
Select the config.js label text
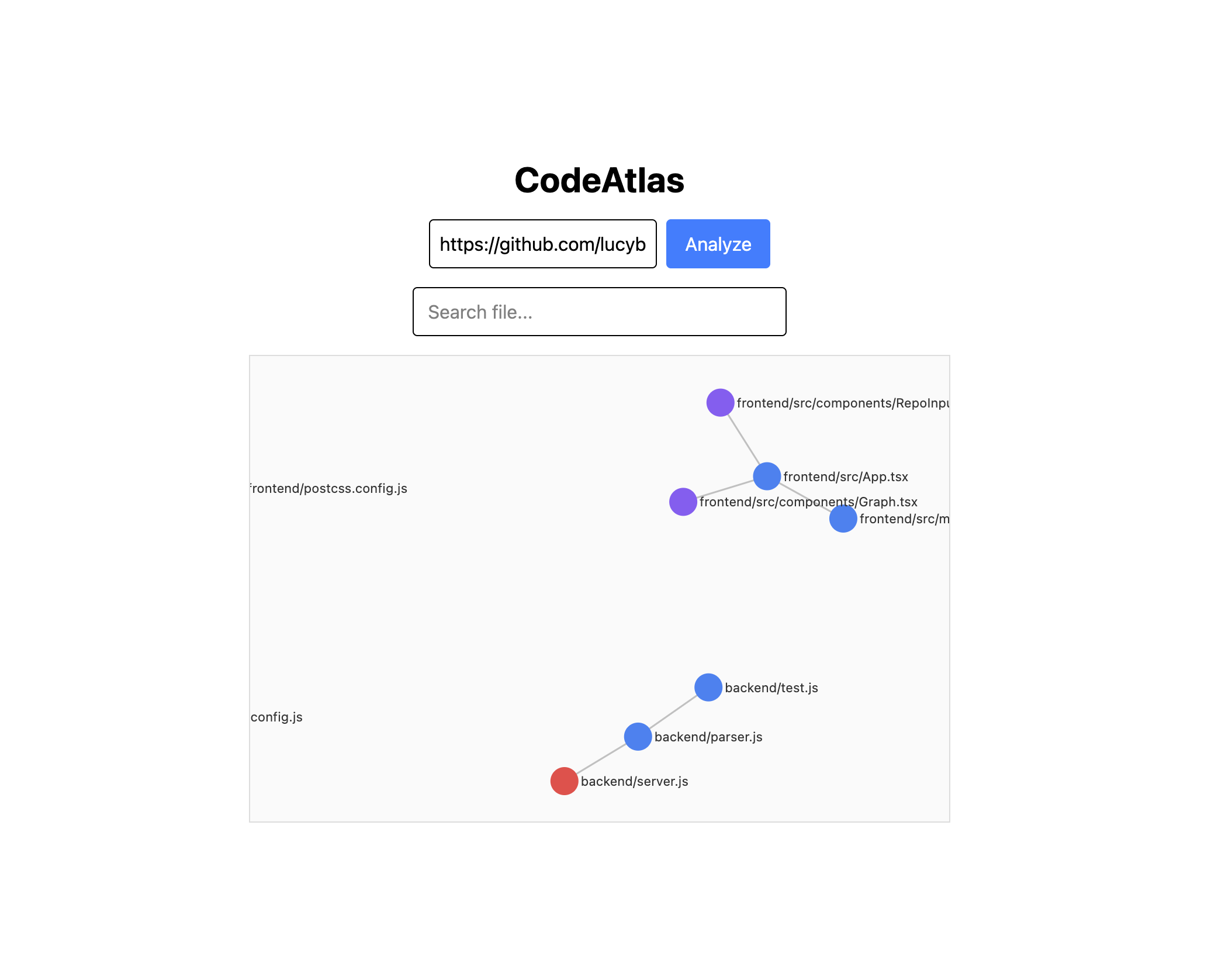point(276,716)
